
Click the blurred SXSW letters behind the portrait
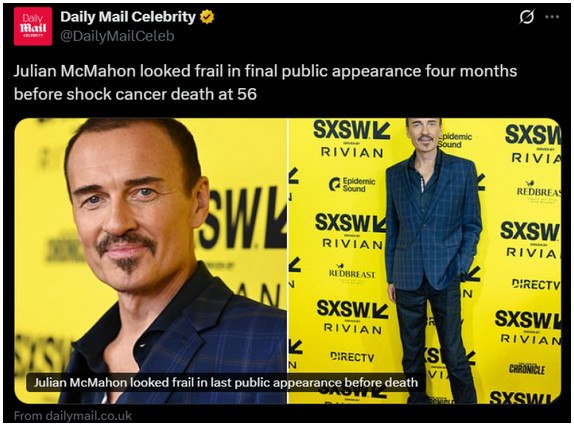[243, 219]
